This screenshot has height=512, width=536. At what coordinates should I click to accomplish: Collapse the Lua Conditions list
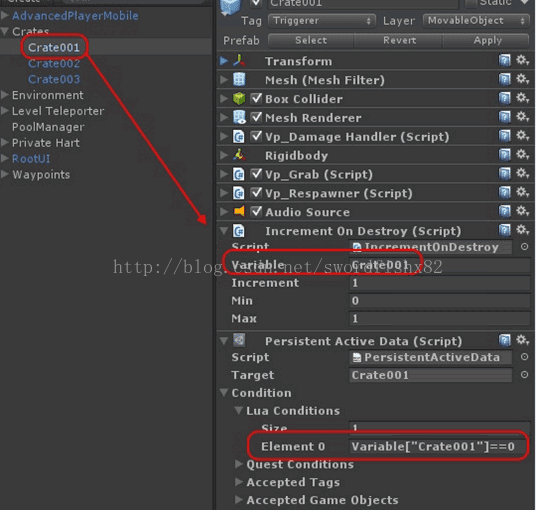click(239, 410)
